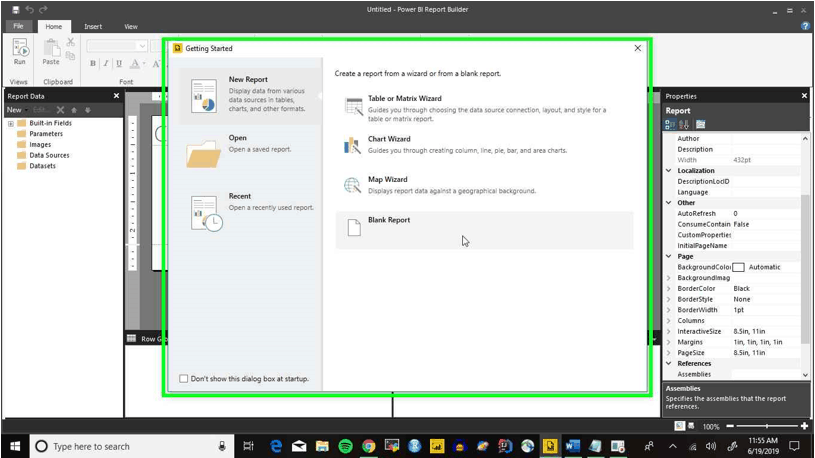Screen dimensions: 815x458
Task: Click the Recent report clock icon
Action: coord(206,213)
